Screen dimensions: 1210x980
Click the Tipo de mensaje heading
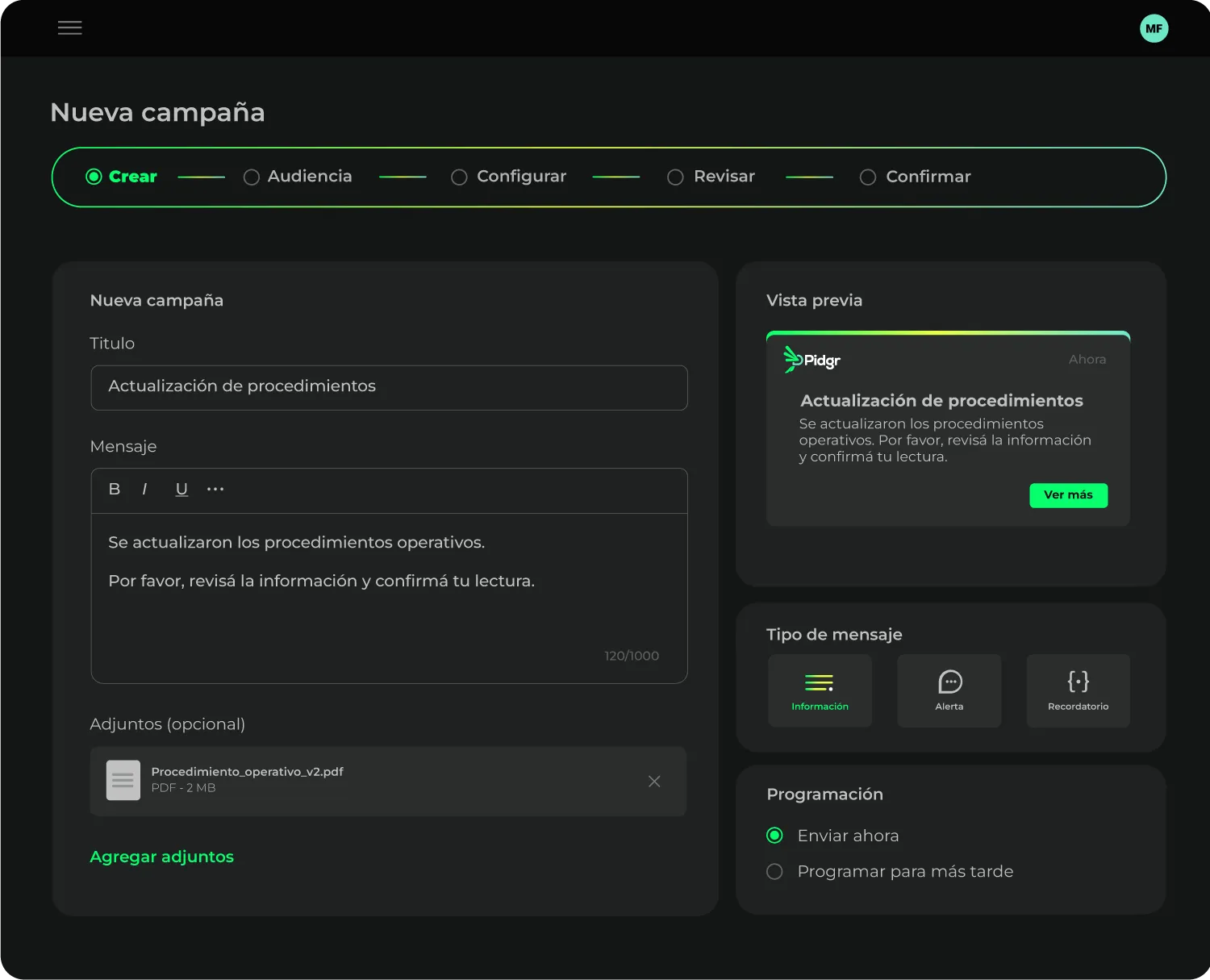[834, 635]
